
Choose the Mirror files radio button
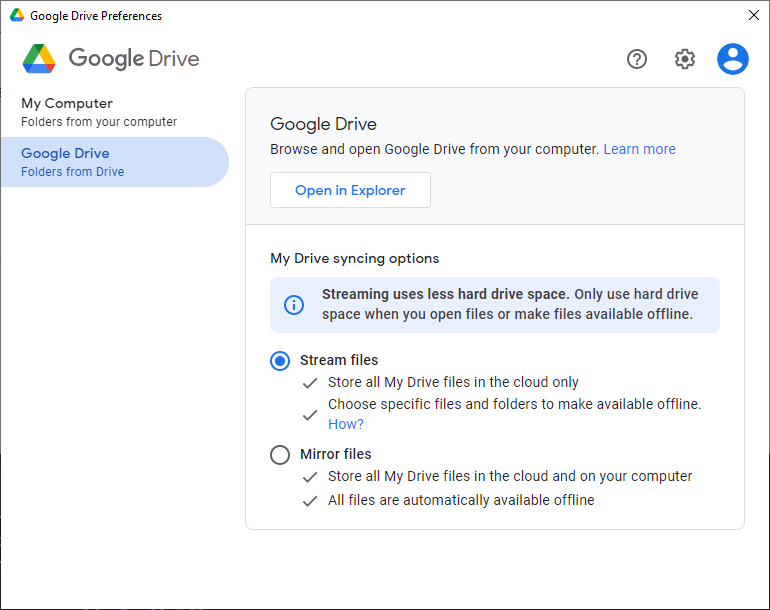pos(280,455)
